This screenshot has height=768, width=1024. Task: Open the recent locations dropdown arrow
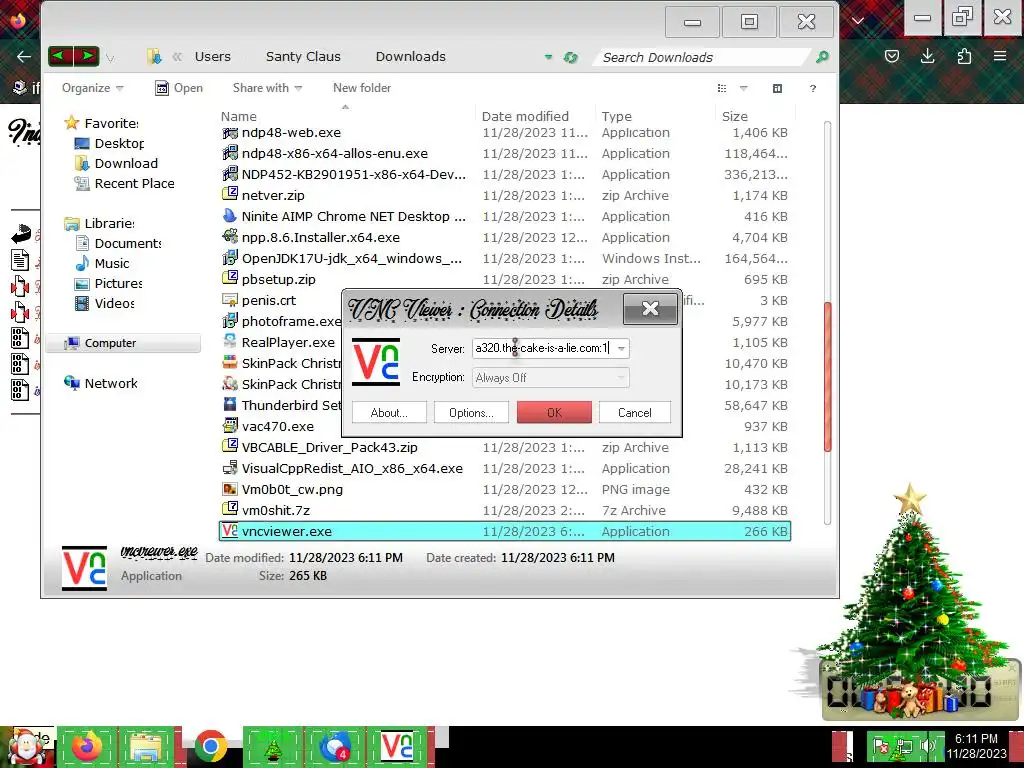[x=110, y=57]
